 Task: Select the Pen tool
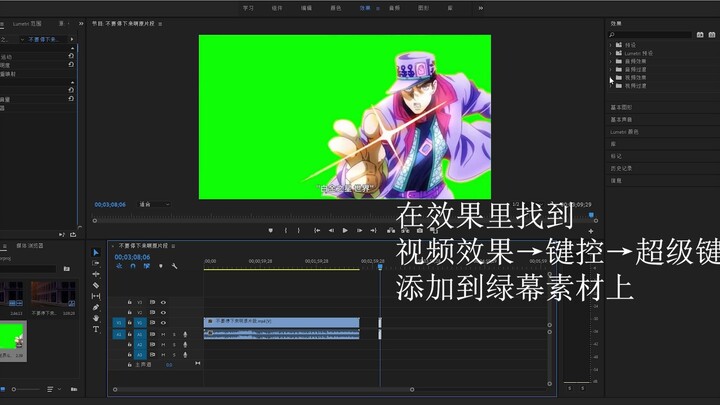(96, 307)
